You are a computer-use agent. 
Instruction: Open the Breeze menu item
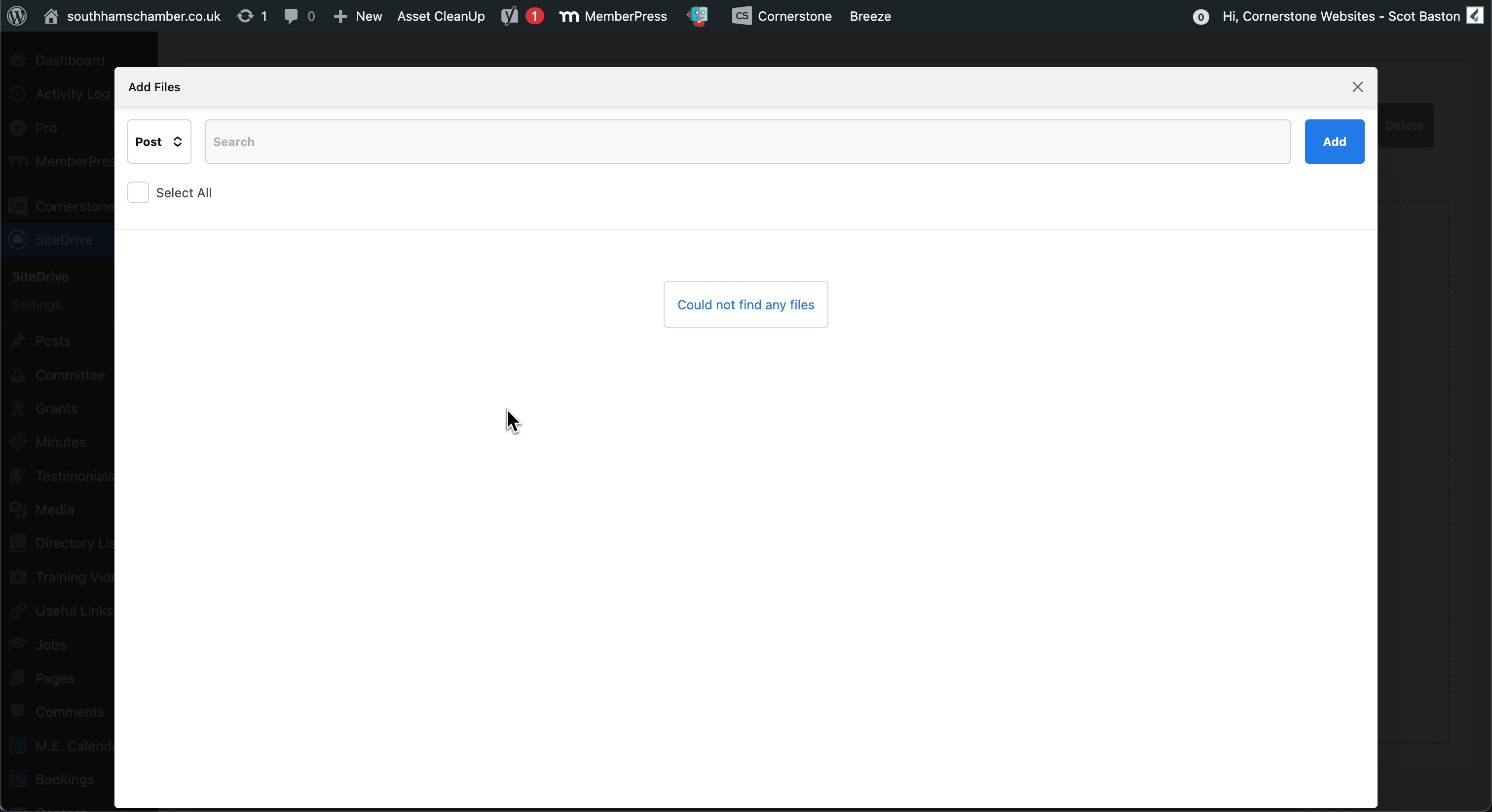point(870,16)
